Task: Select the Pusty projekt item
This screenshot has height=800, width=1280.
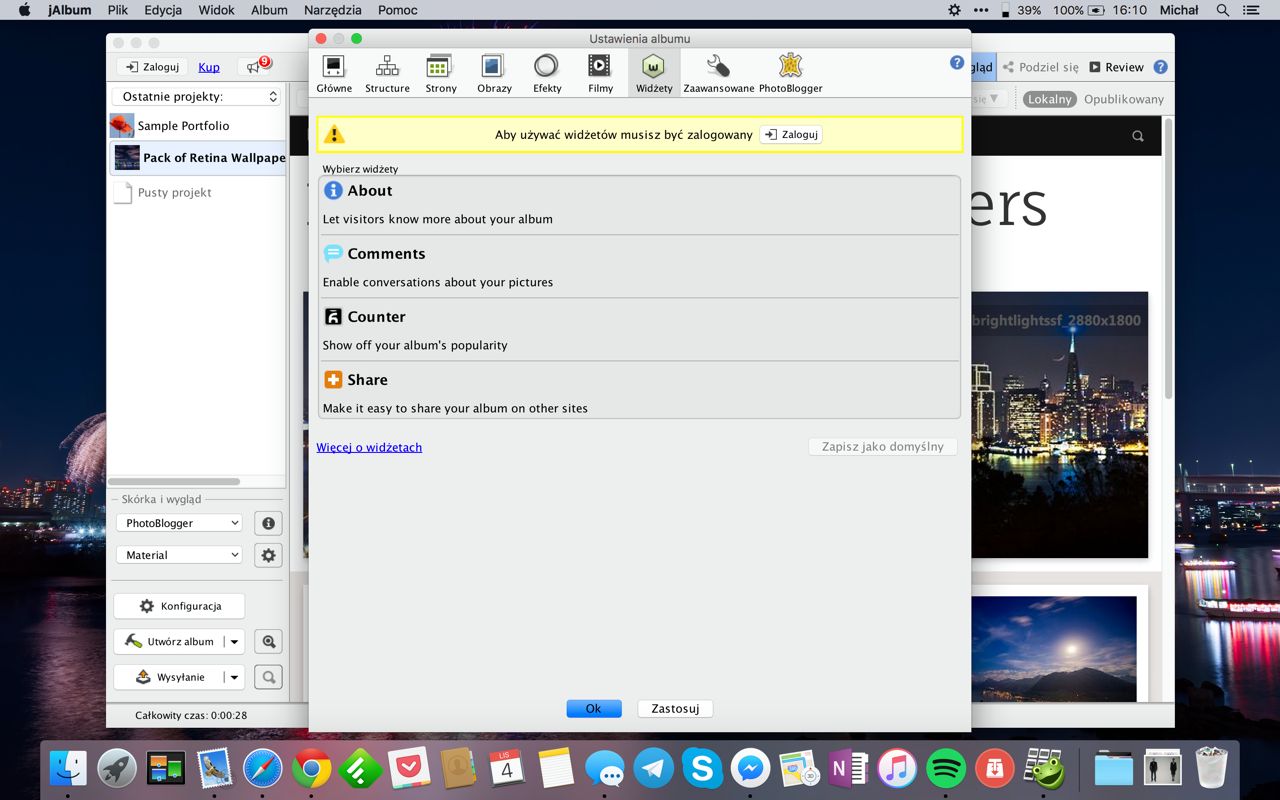Action: click(197, 192)
